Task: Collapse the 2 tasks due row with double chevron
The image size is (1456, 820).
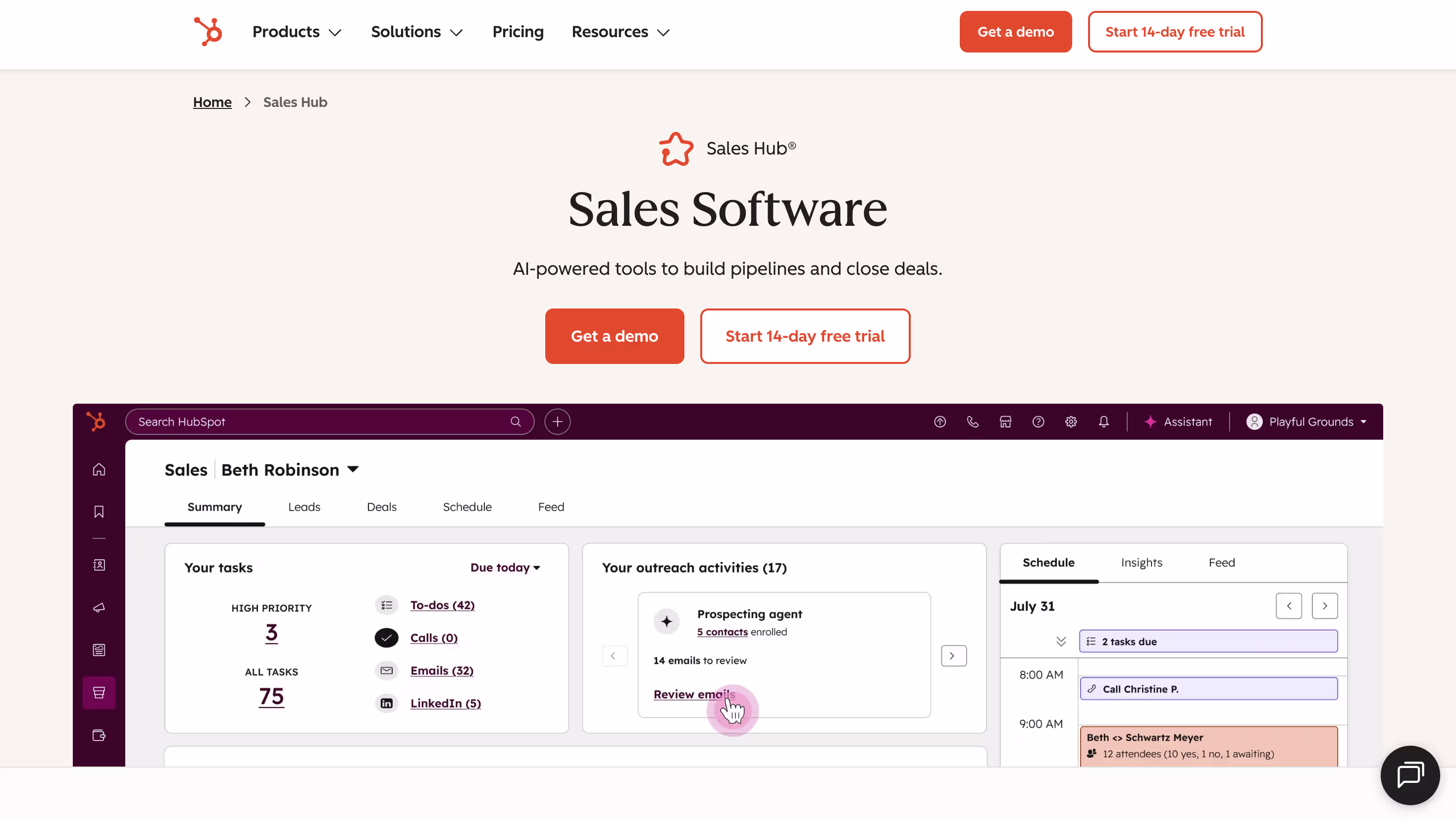Action: pyautogui.click(x=1061, y=641)
